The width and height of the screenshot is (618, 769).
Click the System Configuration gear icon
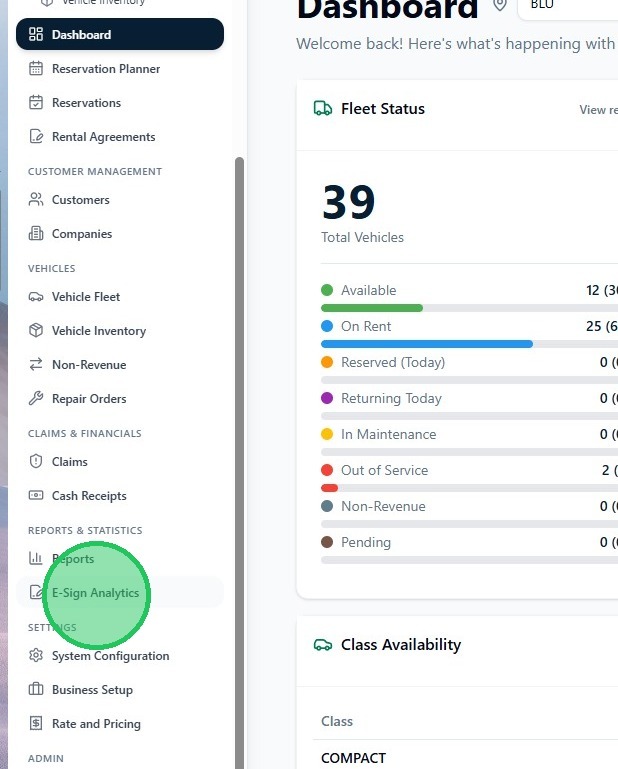36,656
